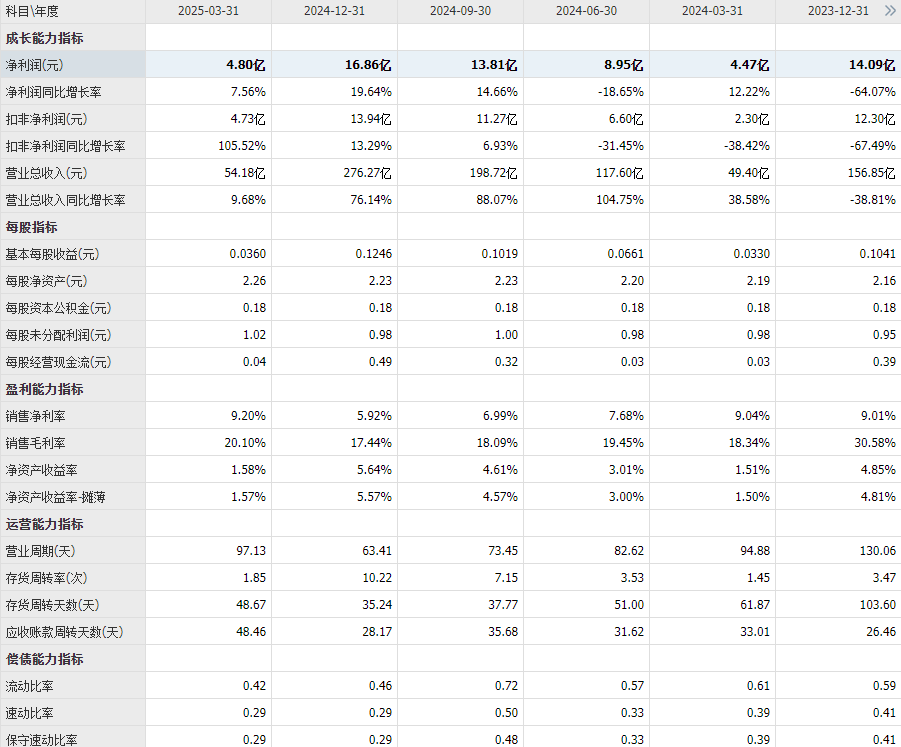Click the 扣非净利润(元) row label
Screen dimensions: 901x747
point(46,119)
